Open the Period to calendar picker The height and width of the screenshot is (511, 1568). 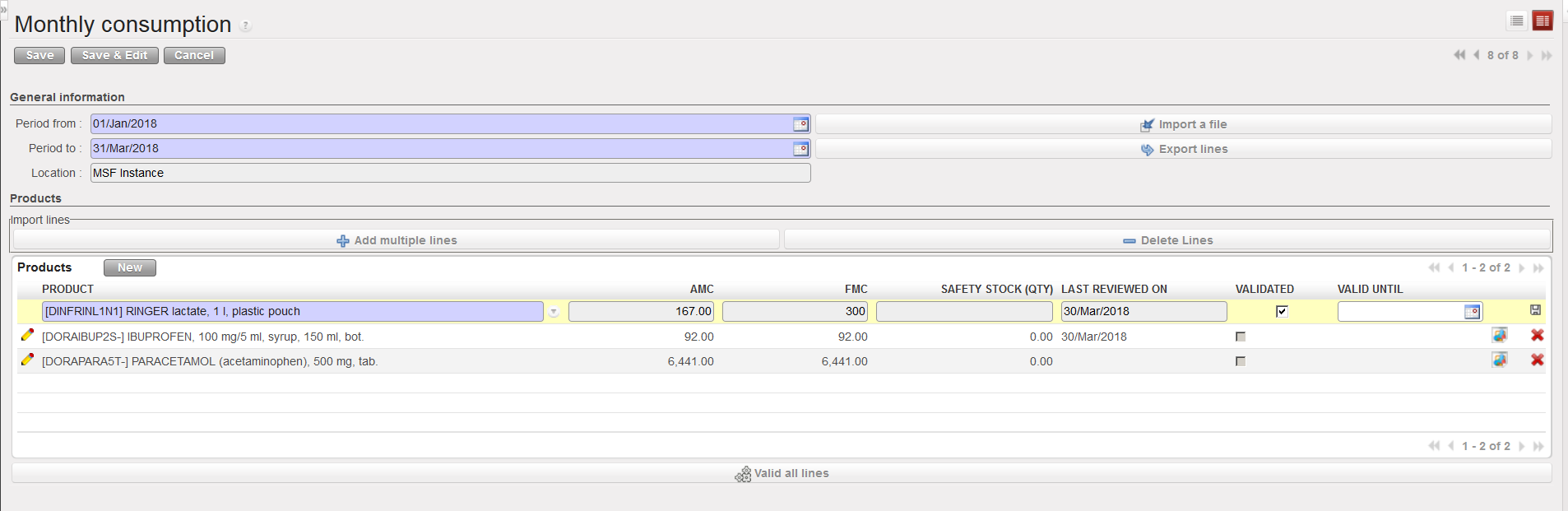click(x=800, y=149)
